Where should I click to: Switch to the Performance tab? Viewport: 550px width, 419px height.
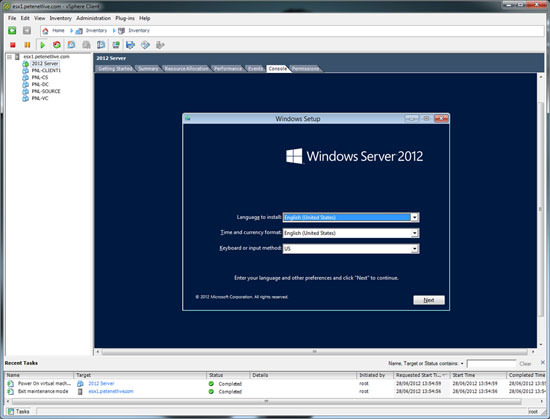[228, 69]
